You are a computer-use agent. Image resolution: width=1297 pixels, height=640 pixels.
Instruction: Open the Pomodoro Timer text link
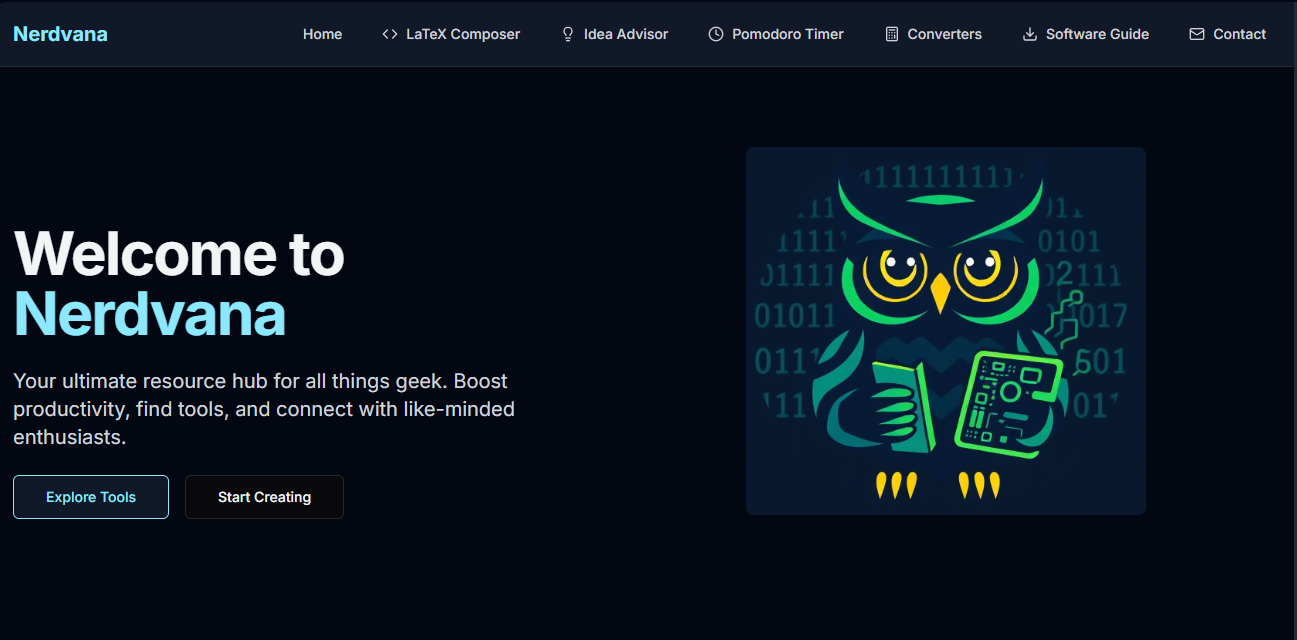(x=788, y=34)
